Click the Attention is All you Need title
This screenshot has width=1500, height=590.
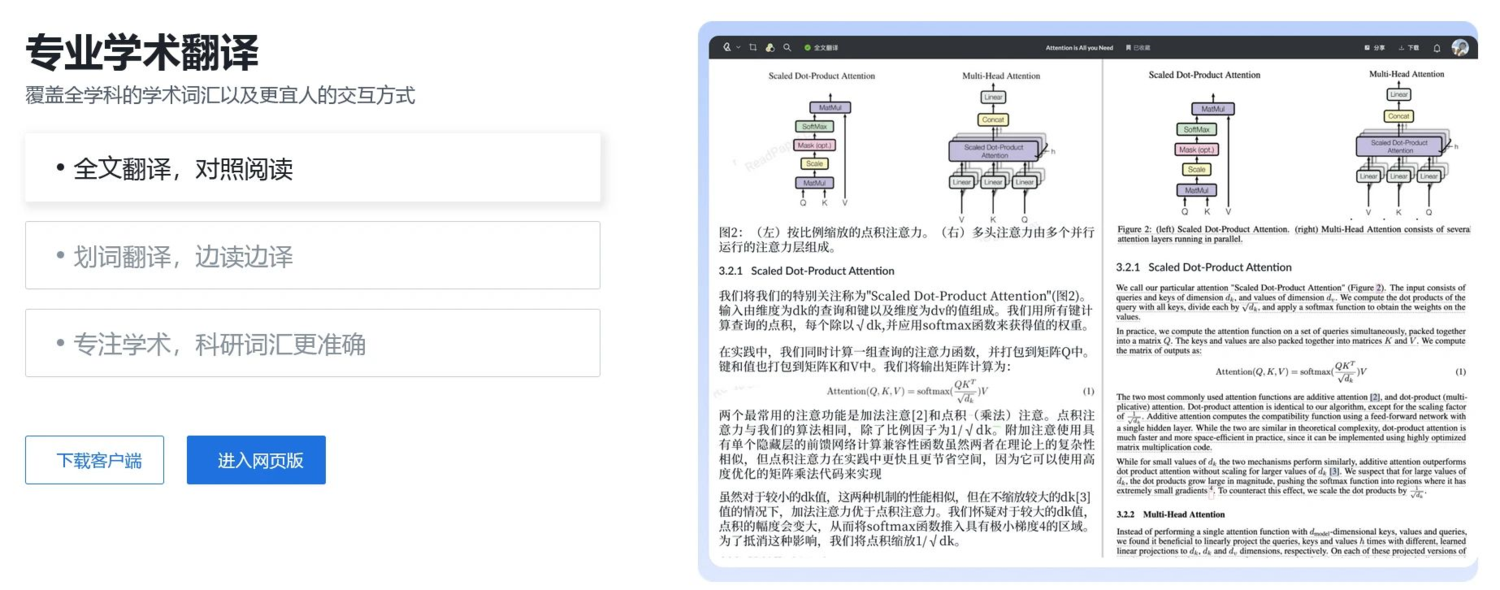click(1079, 47)
